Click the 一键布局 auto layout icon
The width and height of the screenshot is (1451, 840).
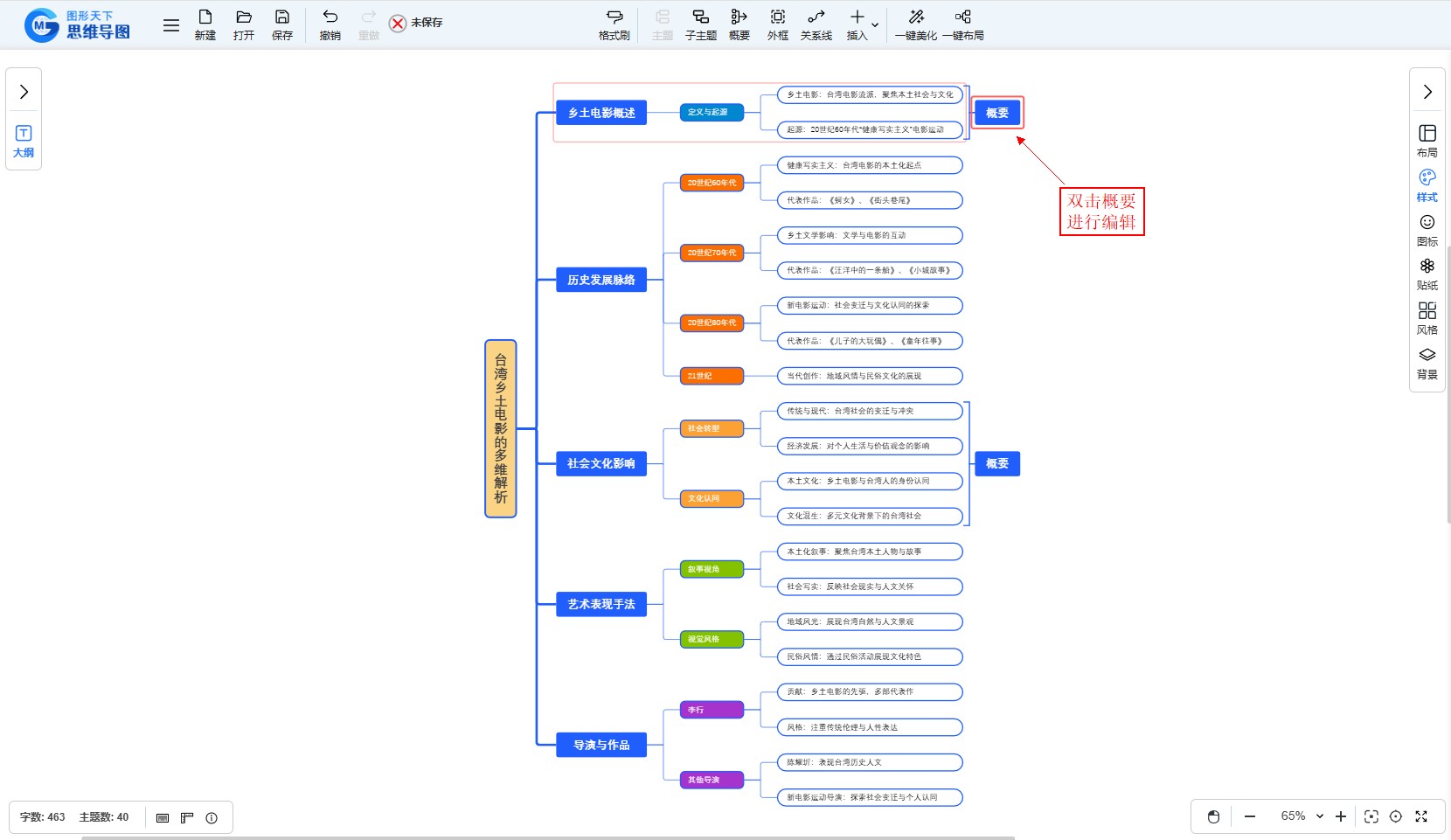click(962, 17)
